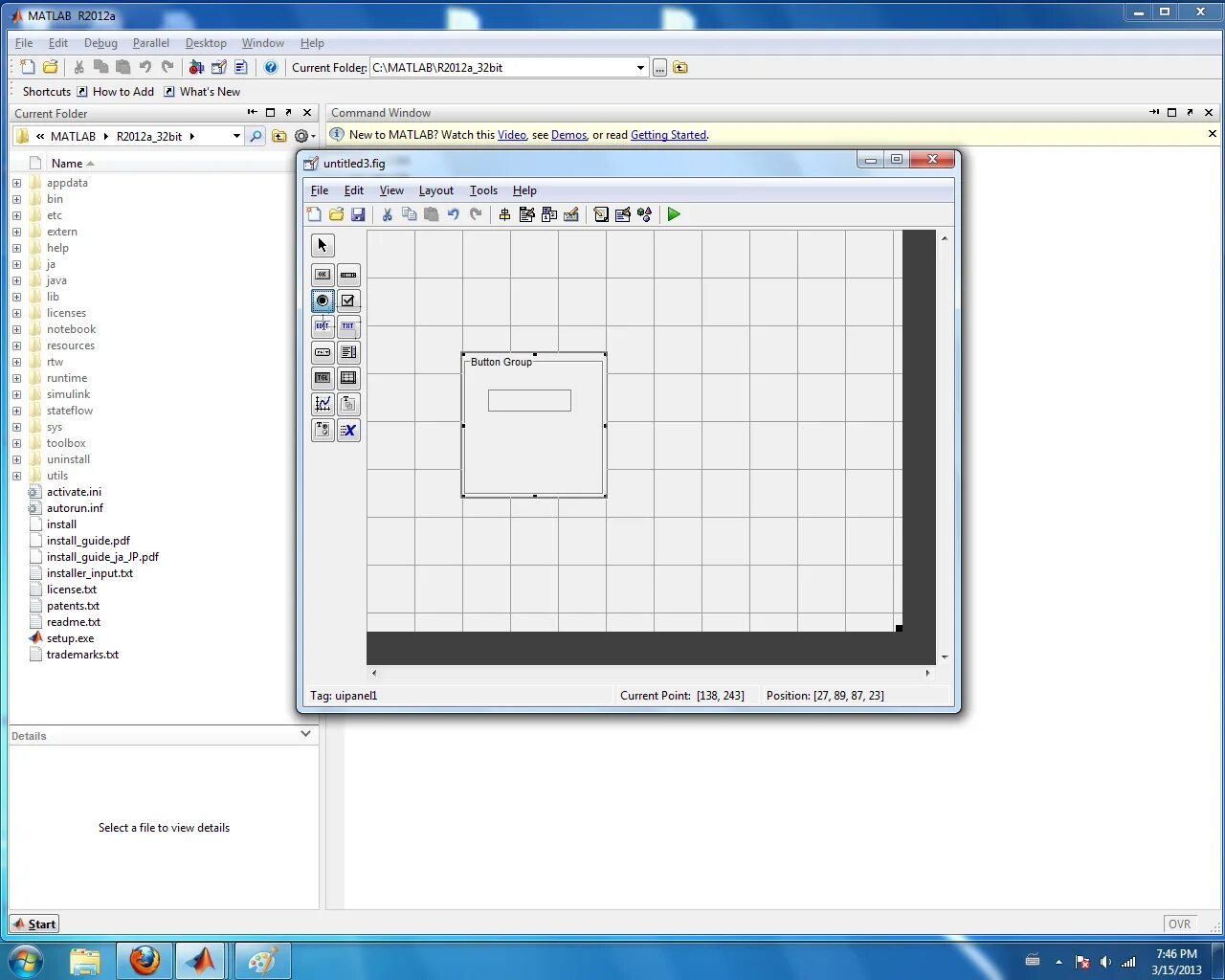Select the Radio Button palette tool
The height and width of the screenshot is (980, 1225).
(x=323, y=301)
